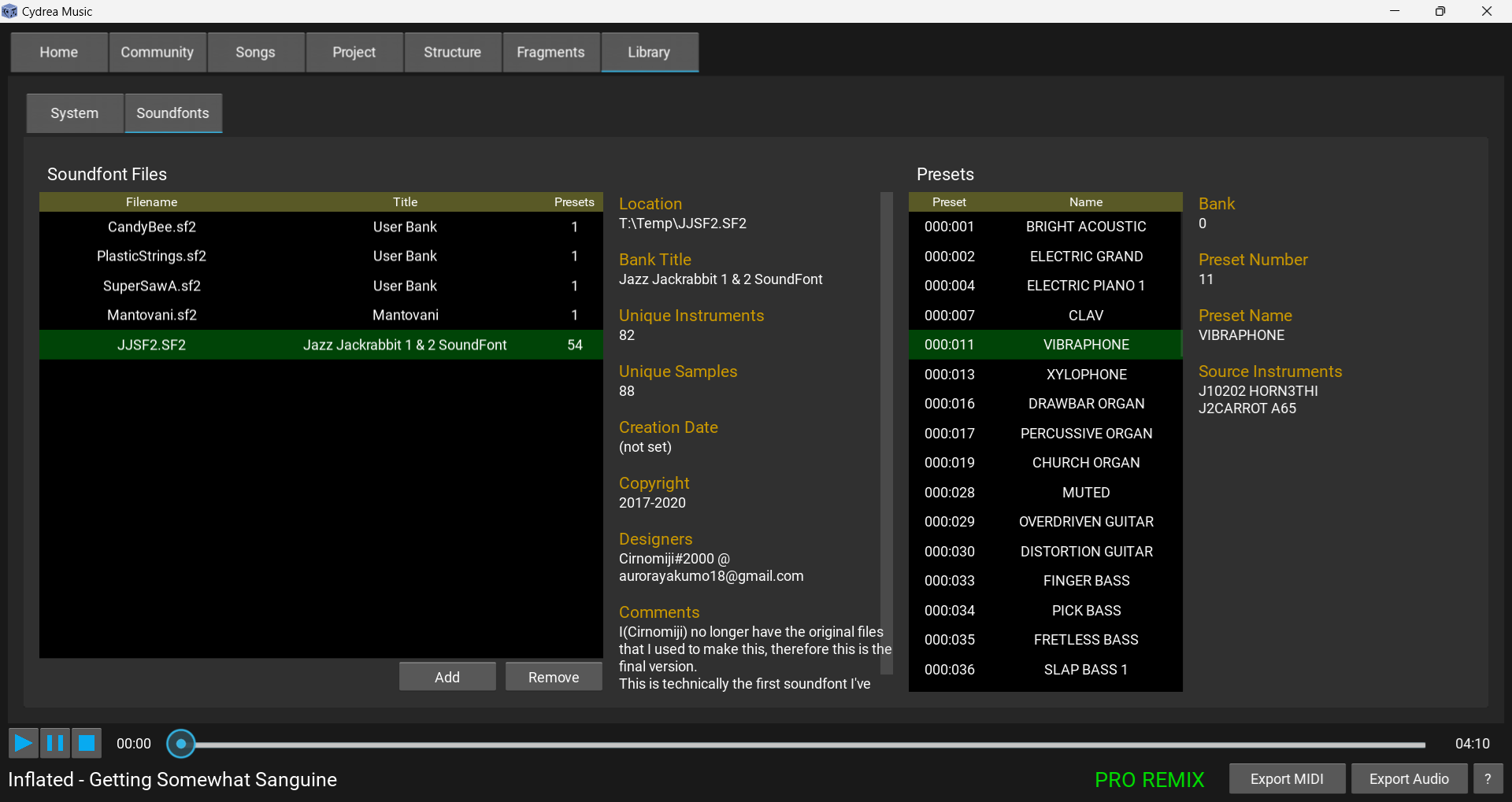The height and width of the screenshot is (802, 1512).
Task: Select the PlasticStrings.sf2 soundfont row
Action: pyautogui.click(x=321, y=257)
